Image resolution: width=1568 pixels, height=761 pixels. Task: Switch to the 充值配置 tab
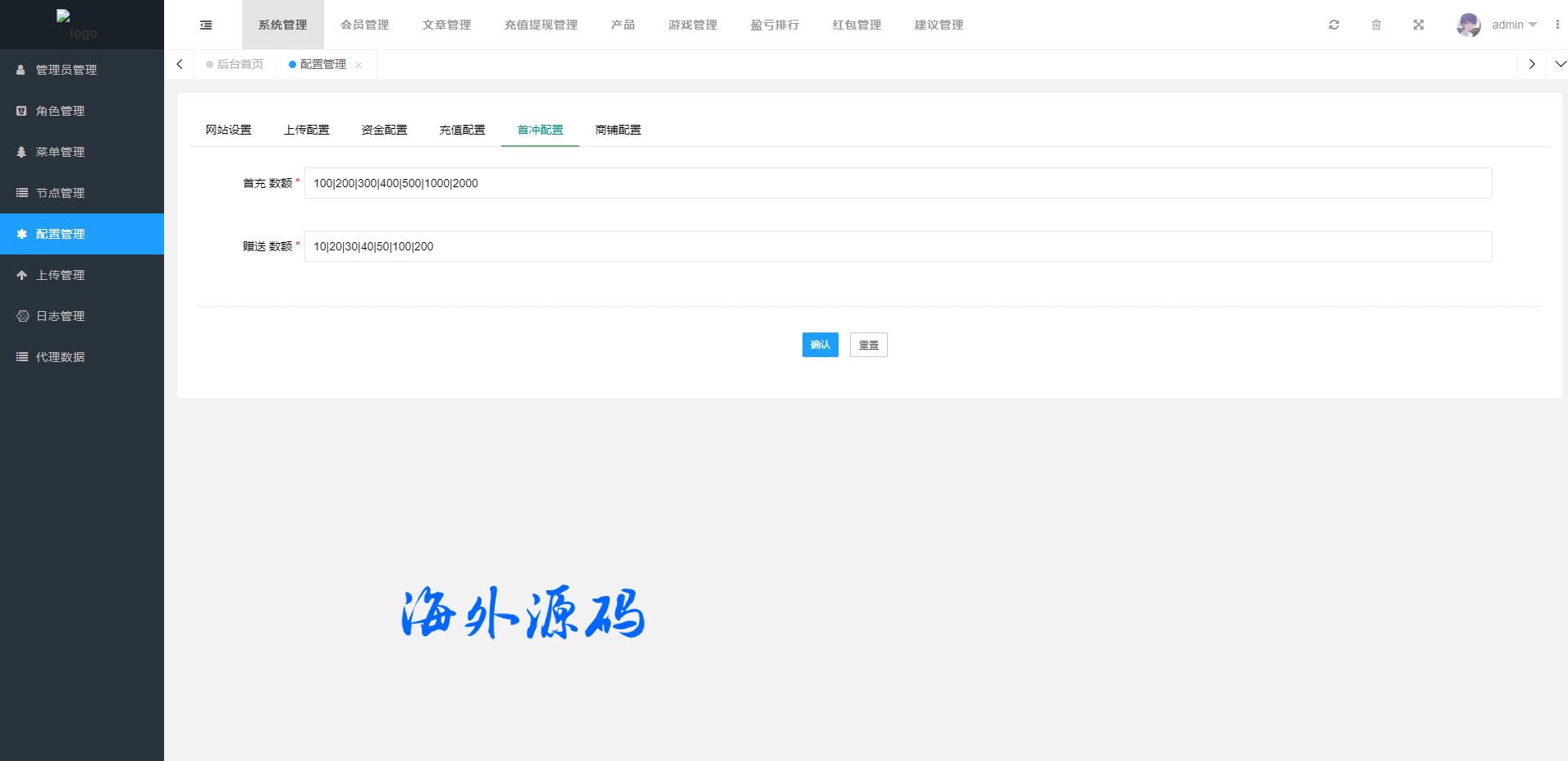click(462, 130)
